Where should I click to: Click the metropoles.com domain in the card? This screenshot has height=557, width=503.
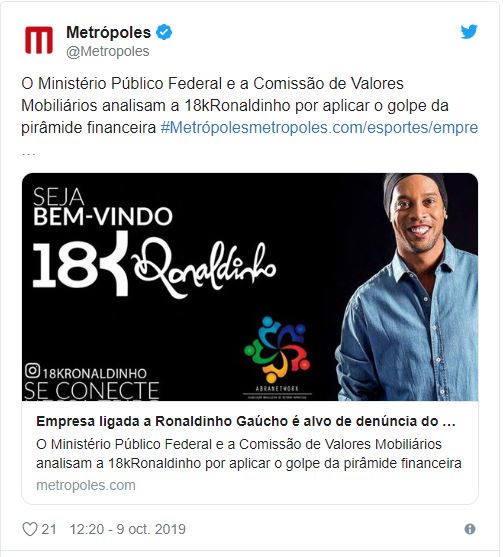(86, 485)
